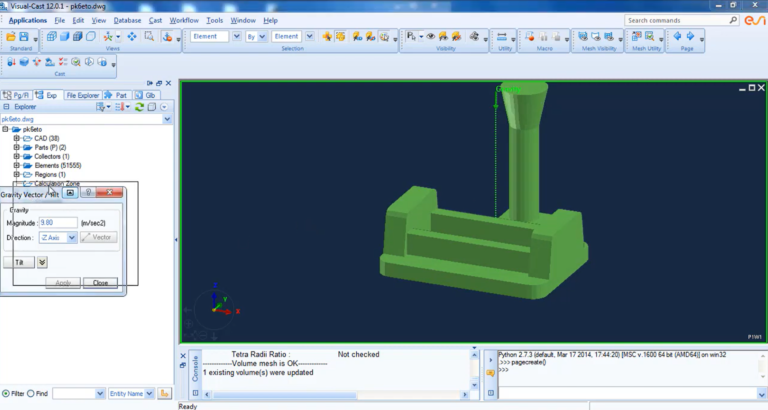768x410 pixels.
Task: Expand the CAD (38) tree node
Action: point(16,138)
